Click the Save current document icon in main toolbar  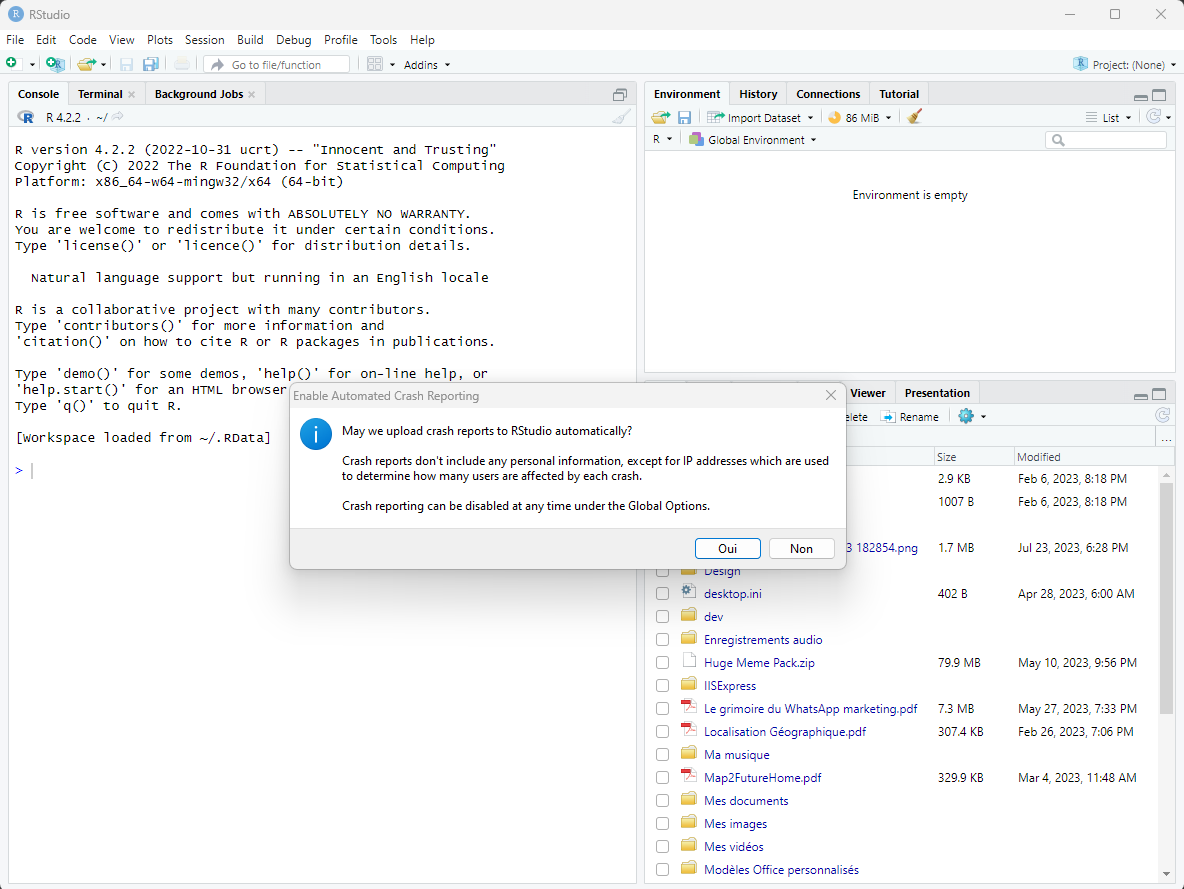(x=126, y=64)
